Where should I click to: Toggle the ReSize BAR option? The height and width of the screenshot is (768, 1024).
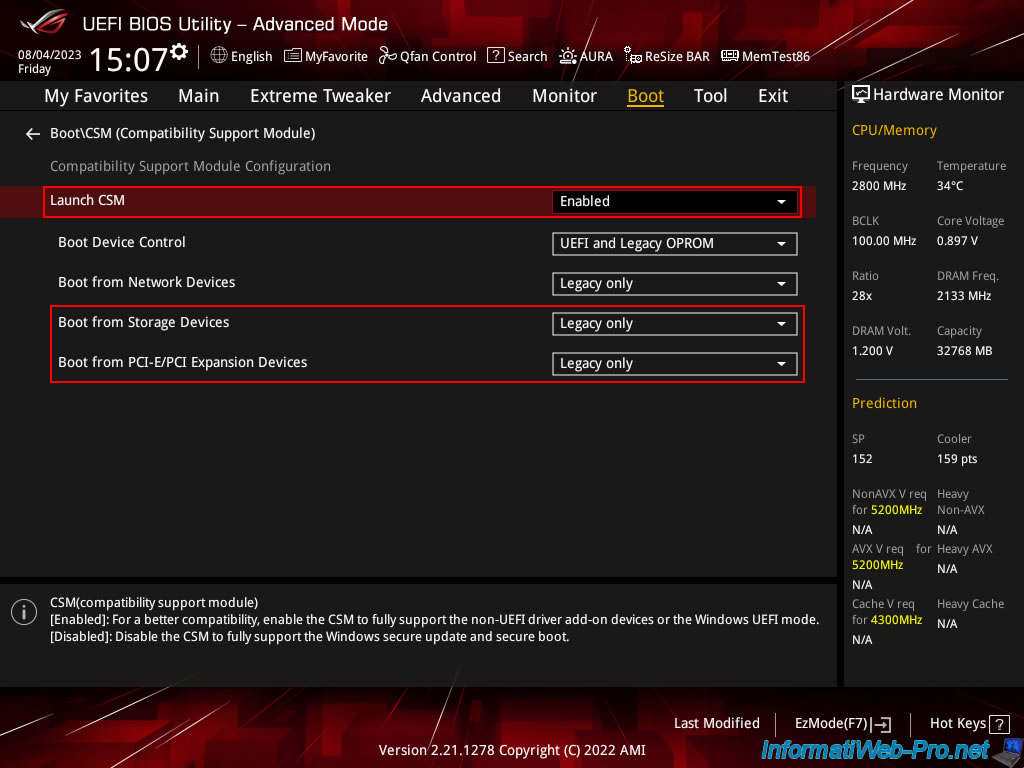pos(667,56)
